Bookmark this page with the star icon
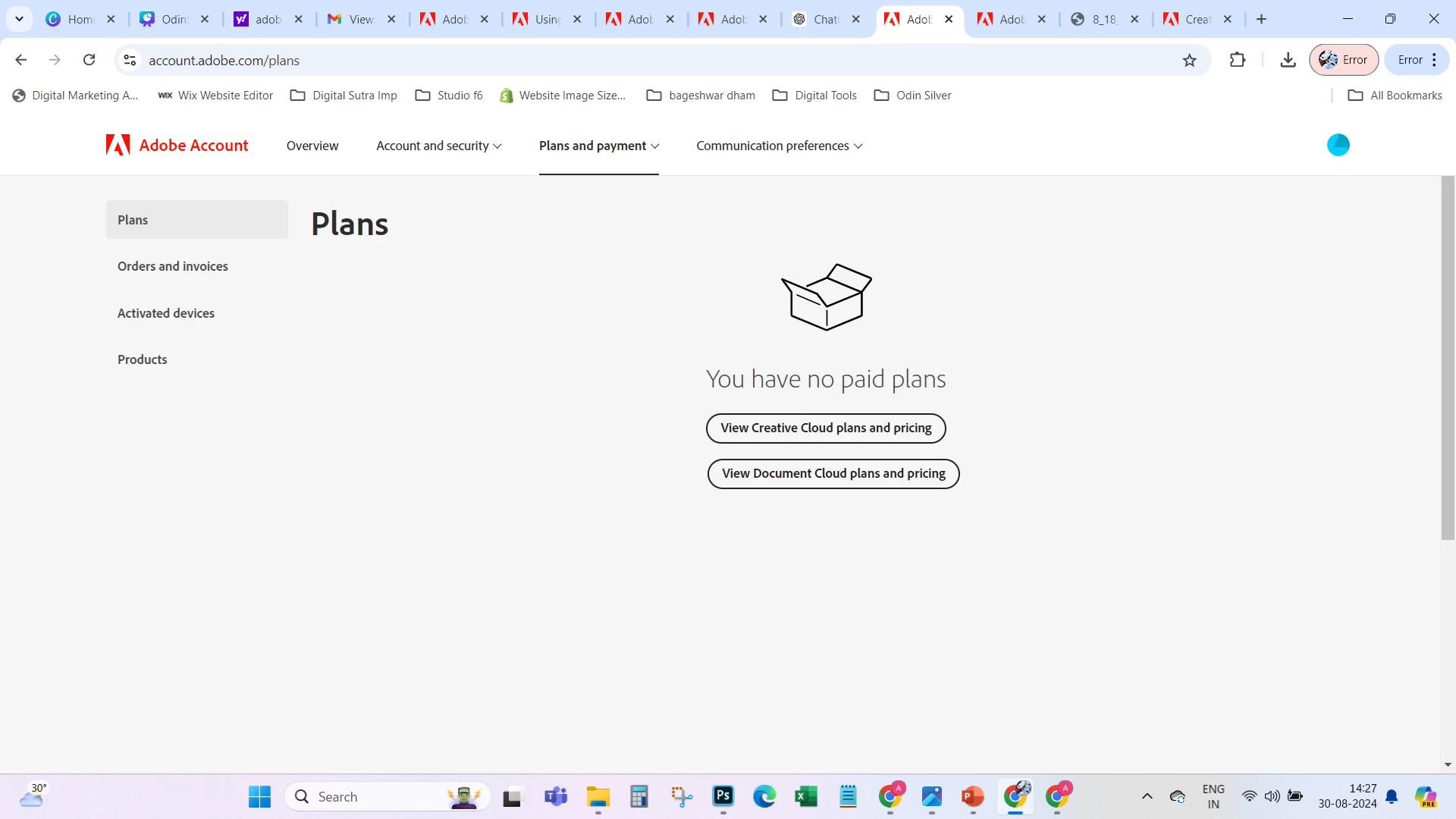 pos(1189,60)
